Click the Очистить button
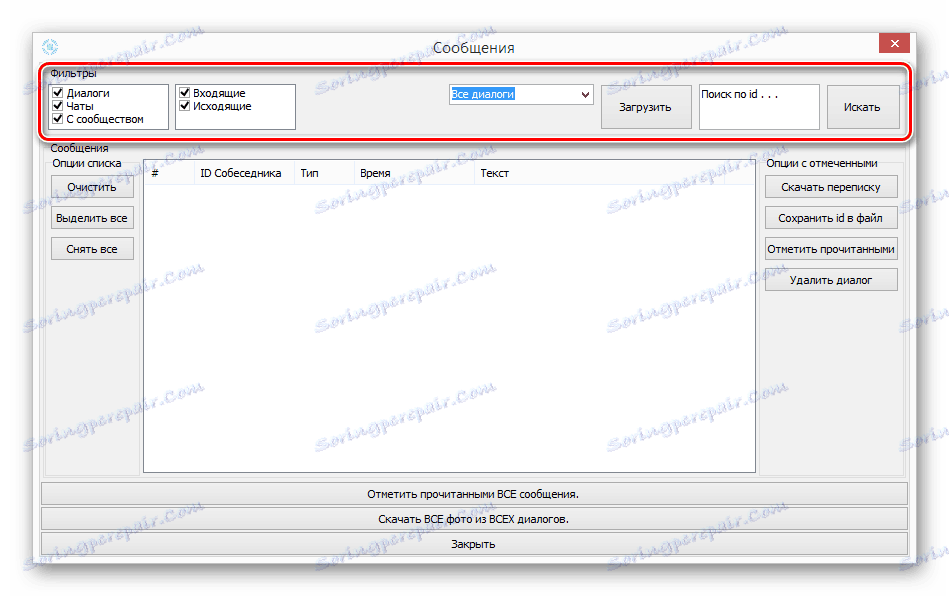This screenshot has width=949, height=596. tap(92, 187)
